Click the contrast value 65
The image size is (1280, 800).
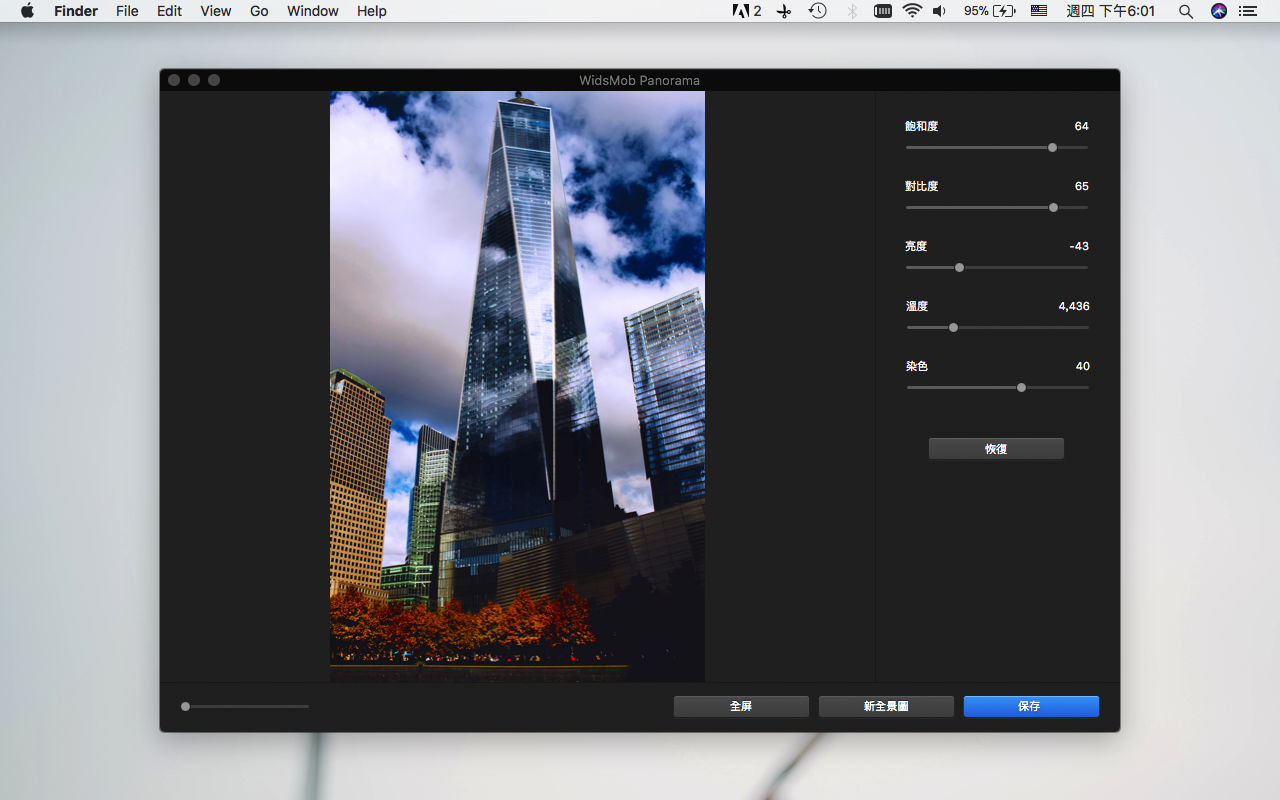pyautogui.click(x=1082, y=186)
